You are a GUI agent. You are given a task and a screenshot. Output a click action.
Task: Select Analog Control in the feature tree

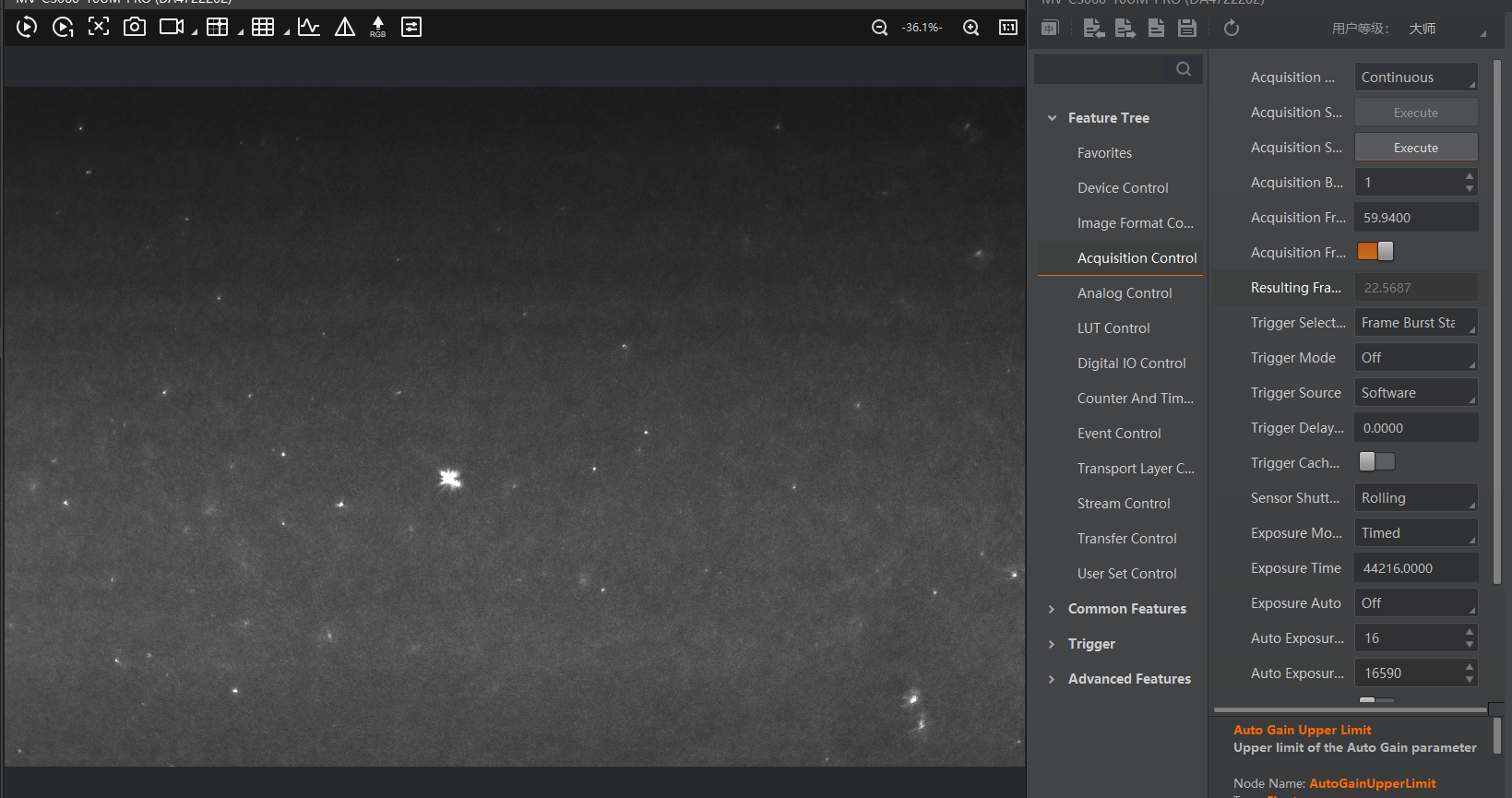1125,293
